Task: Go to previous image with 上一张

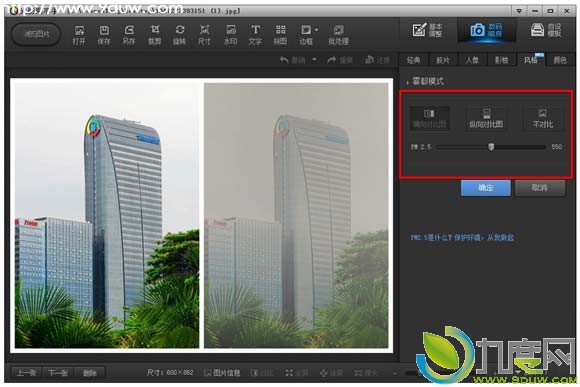Action: point(27,372)
